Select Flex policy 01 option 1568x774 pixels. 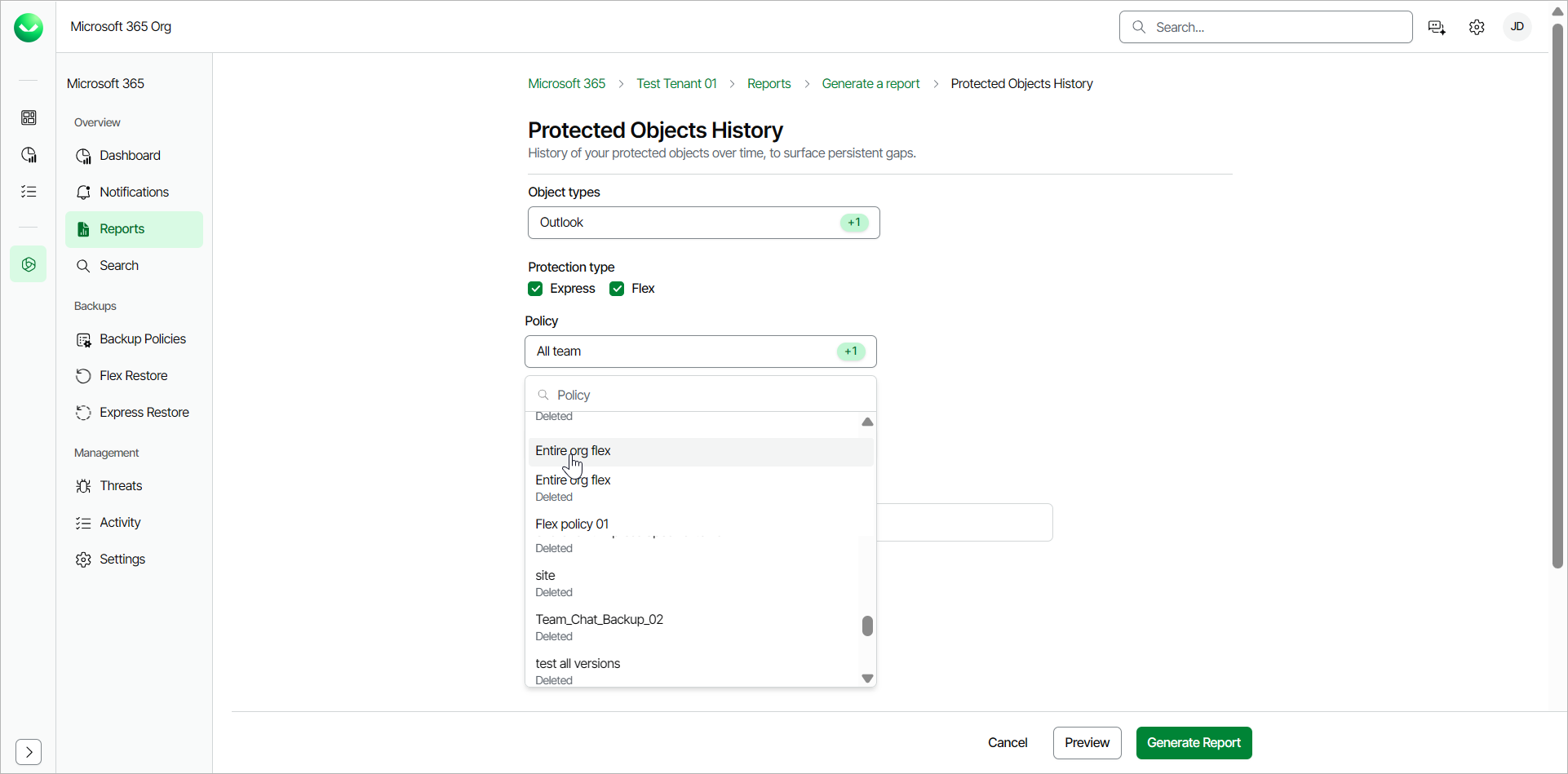pyautogui.click(x=701, y=524)
